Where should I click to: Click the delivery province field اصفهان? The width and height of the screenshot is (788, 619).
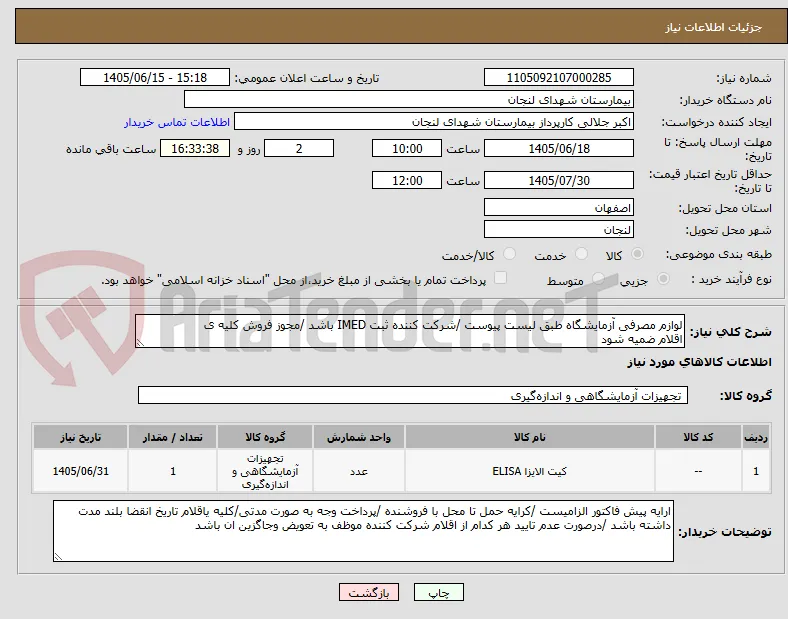[559, 208]
